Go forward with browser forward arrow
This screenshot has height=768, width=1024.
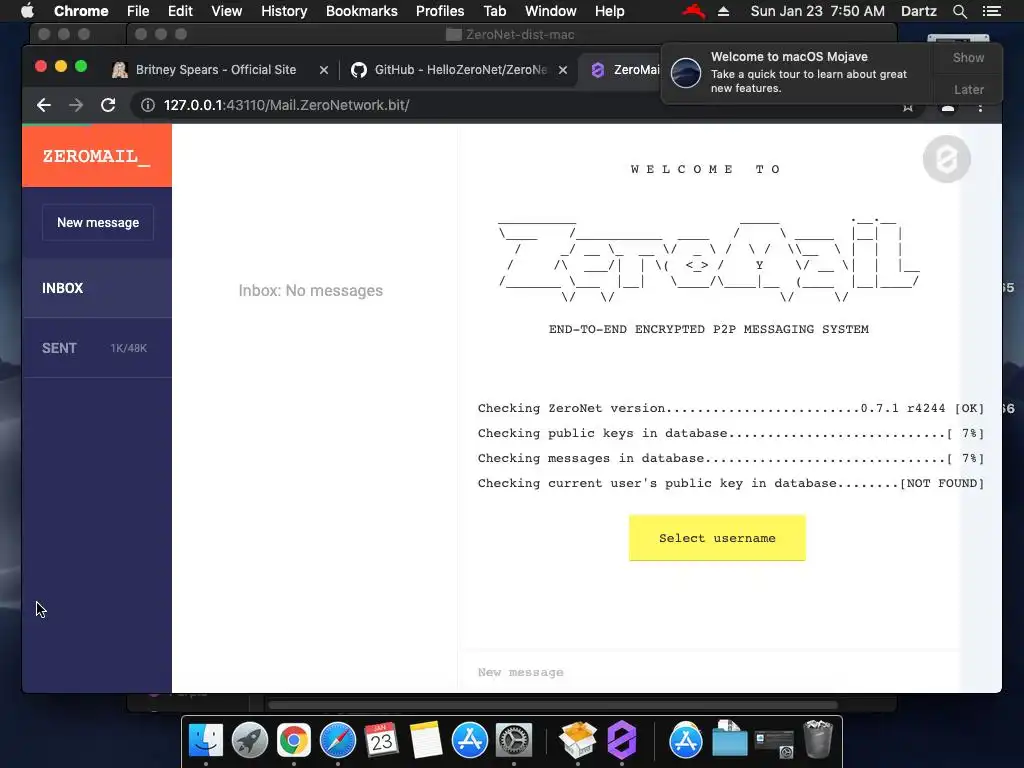[x=76, y=105]
